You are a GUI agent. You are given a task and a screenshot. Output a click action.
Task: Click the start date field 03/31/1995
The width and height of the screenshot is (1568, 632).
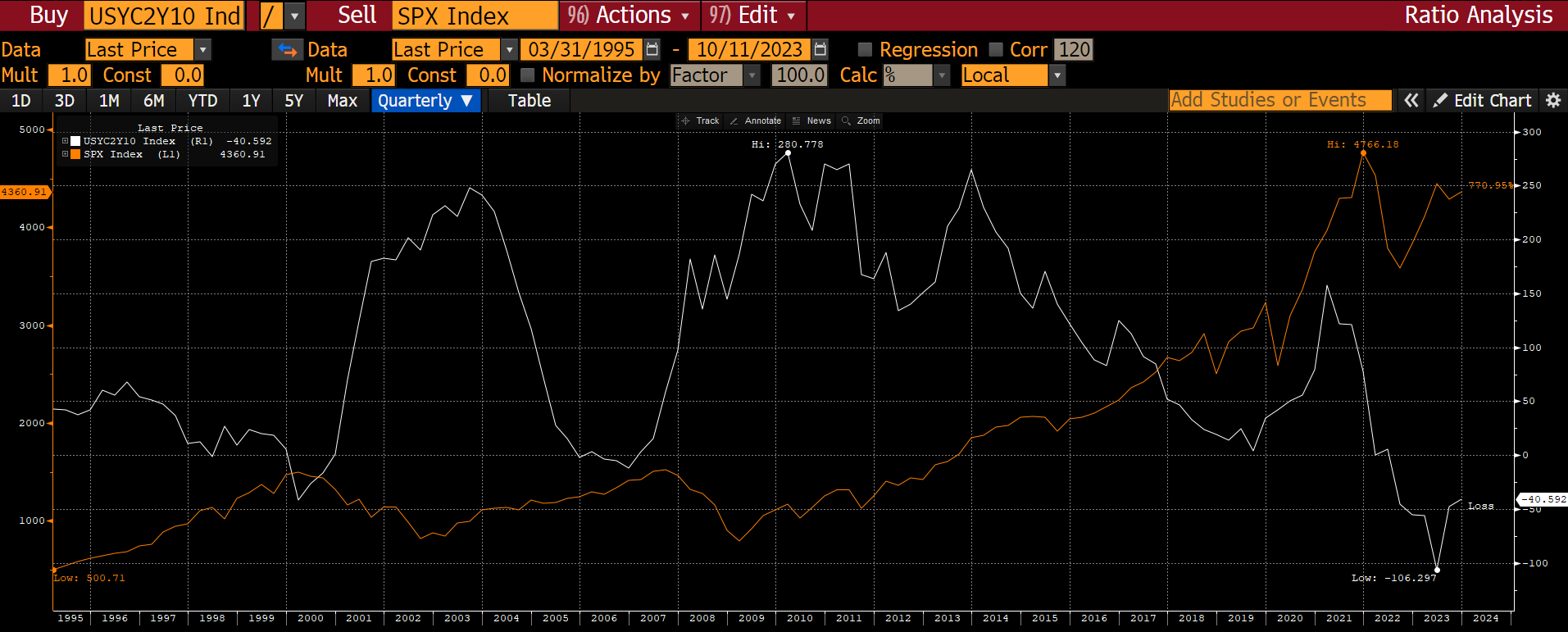[x=581, y=50]
